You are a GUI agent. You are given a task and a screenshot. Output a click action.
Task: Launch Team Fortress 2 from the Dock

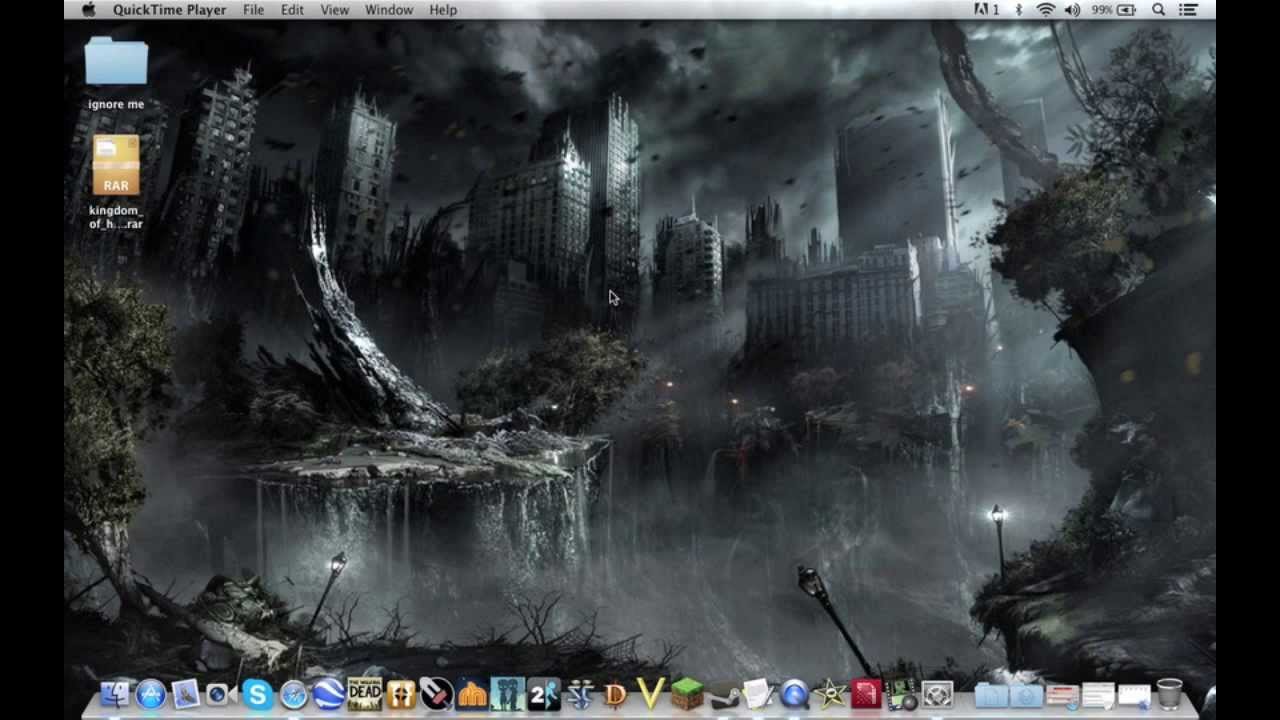click(x=401, y=694)
